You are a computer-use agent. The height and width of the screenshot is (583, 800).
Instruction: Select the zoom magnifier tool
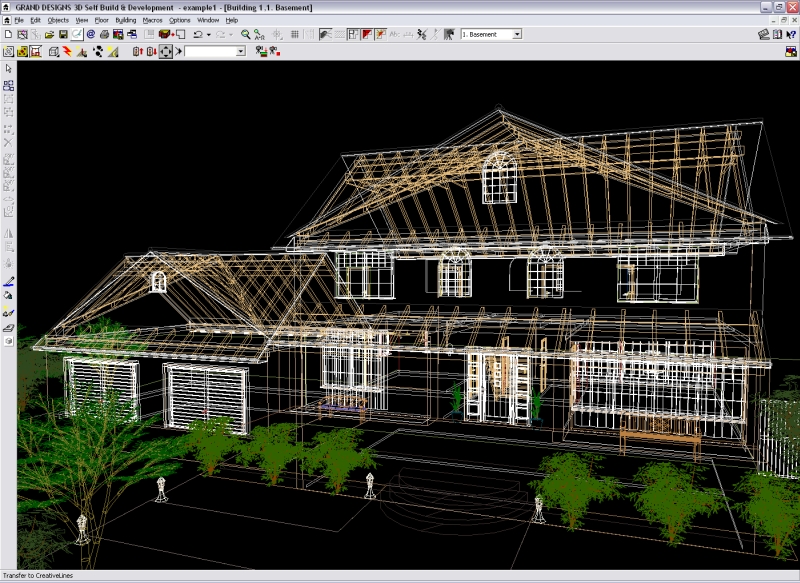click(x=246, y=34)
